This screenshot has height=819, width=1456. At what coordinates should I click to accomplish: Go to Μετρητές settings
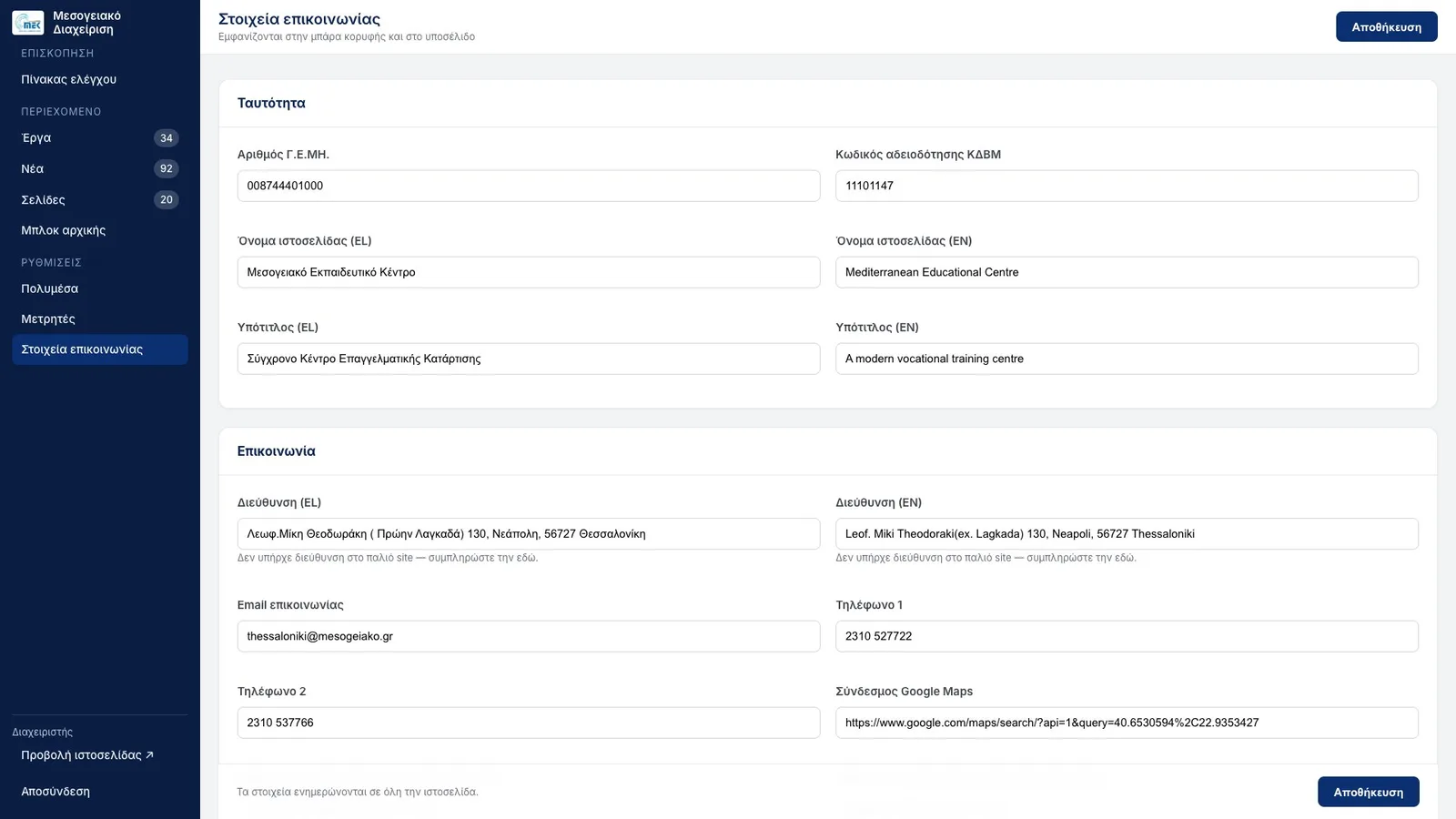tap(100, 319)
